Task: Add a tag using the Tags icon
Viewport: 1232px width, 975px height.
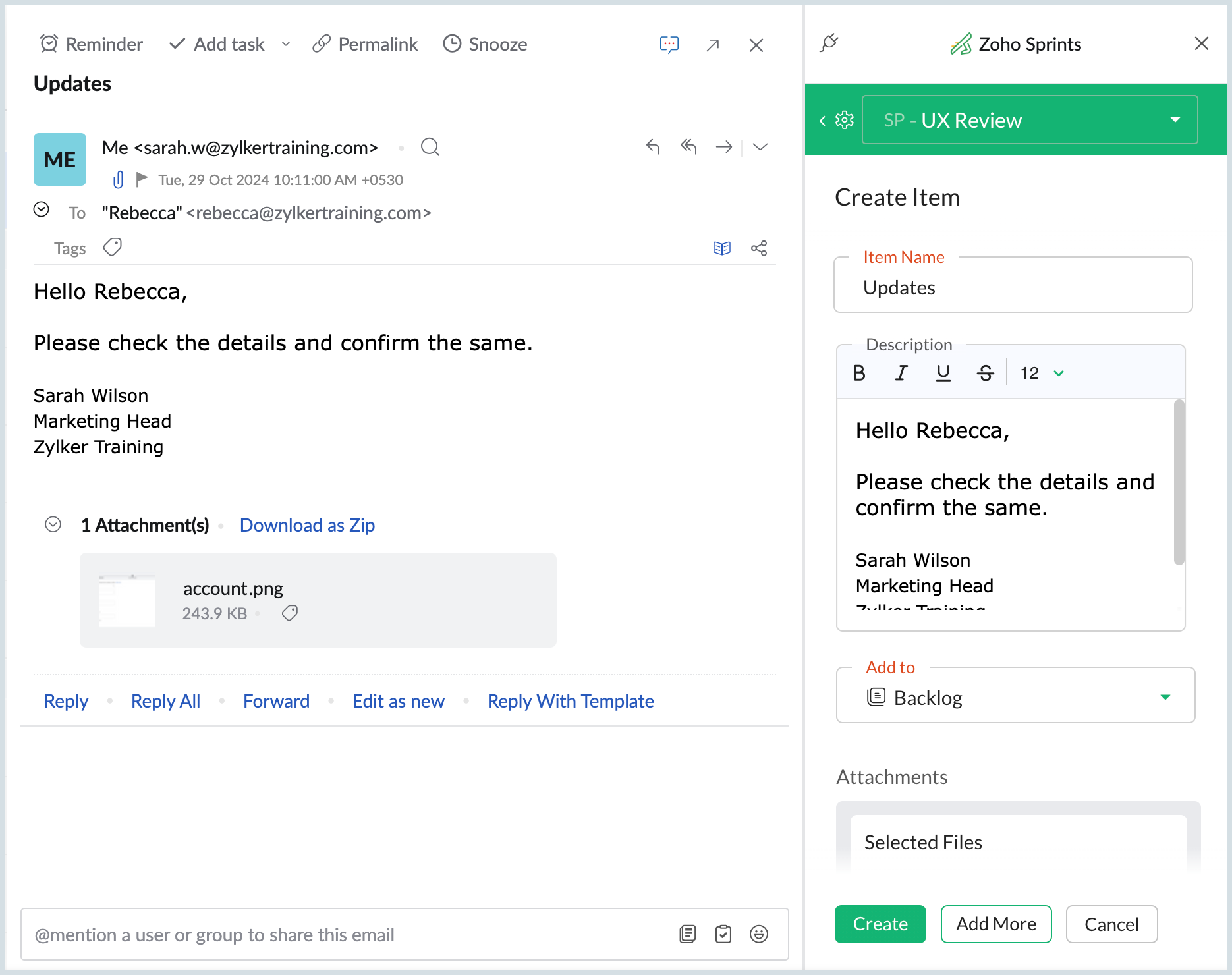Action: (x=113, y=248)
